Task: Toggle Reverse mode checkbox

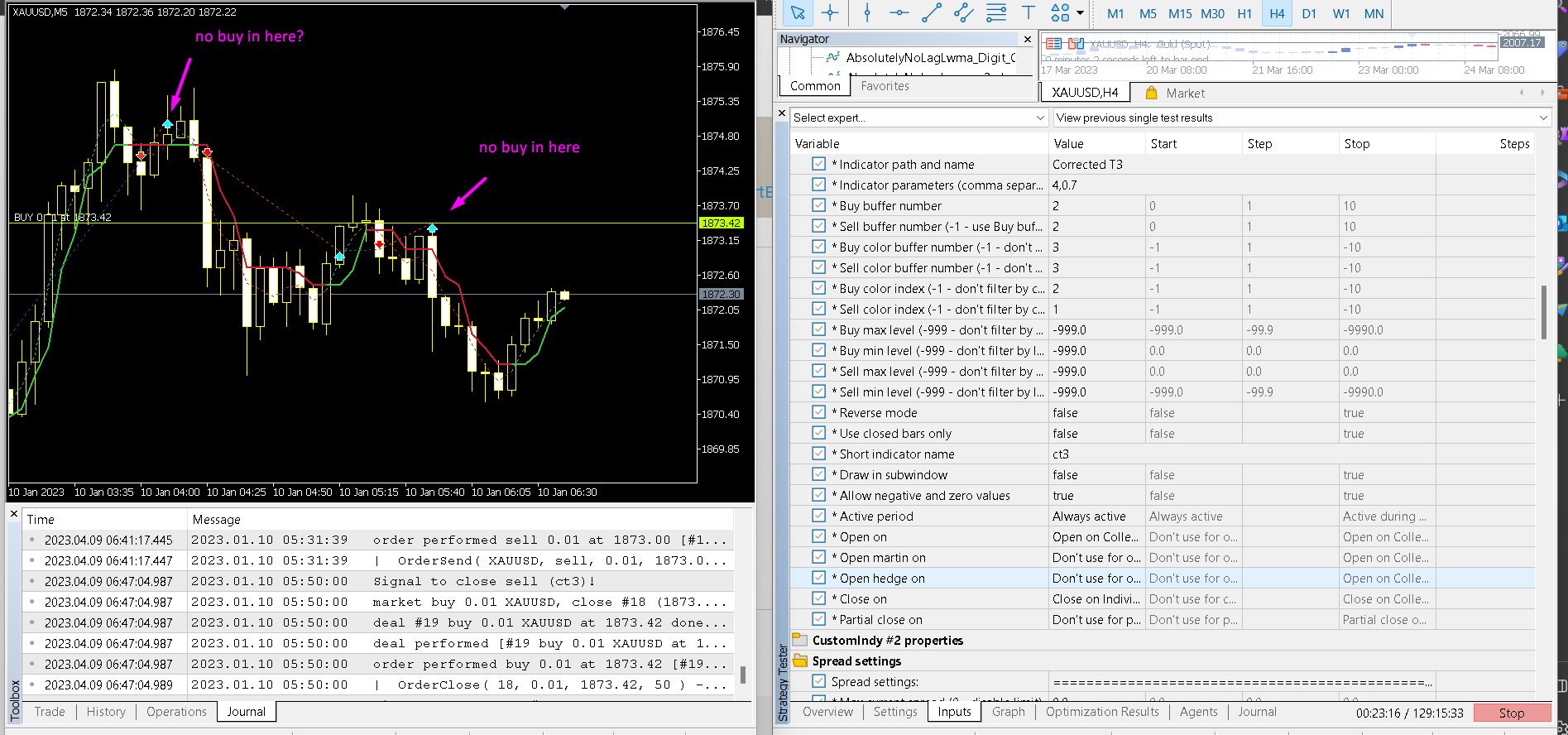Action: [x=818, y=412]
